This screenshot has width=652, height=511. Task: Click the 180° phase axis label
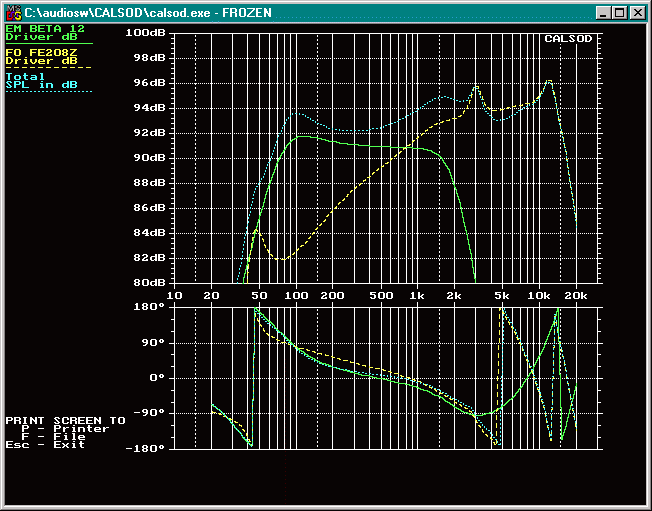[x=149, y=307]
